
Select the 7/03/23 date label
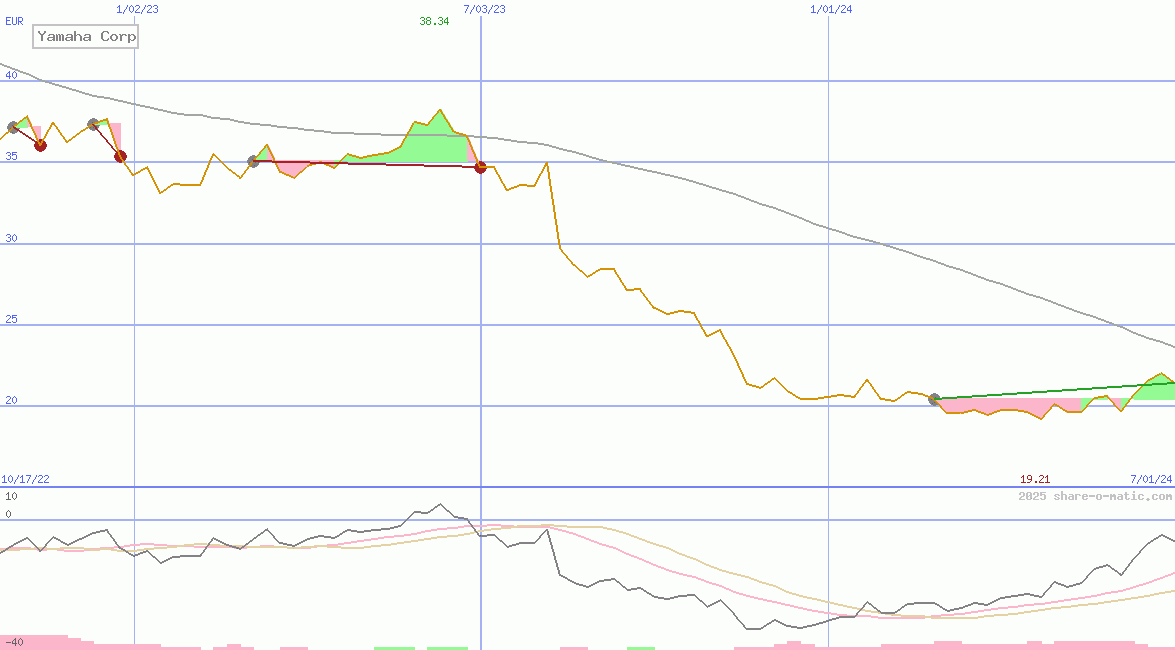pos(484,9)
